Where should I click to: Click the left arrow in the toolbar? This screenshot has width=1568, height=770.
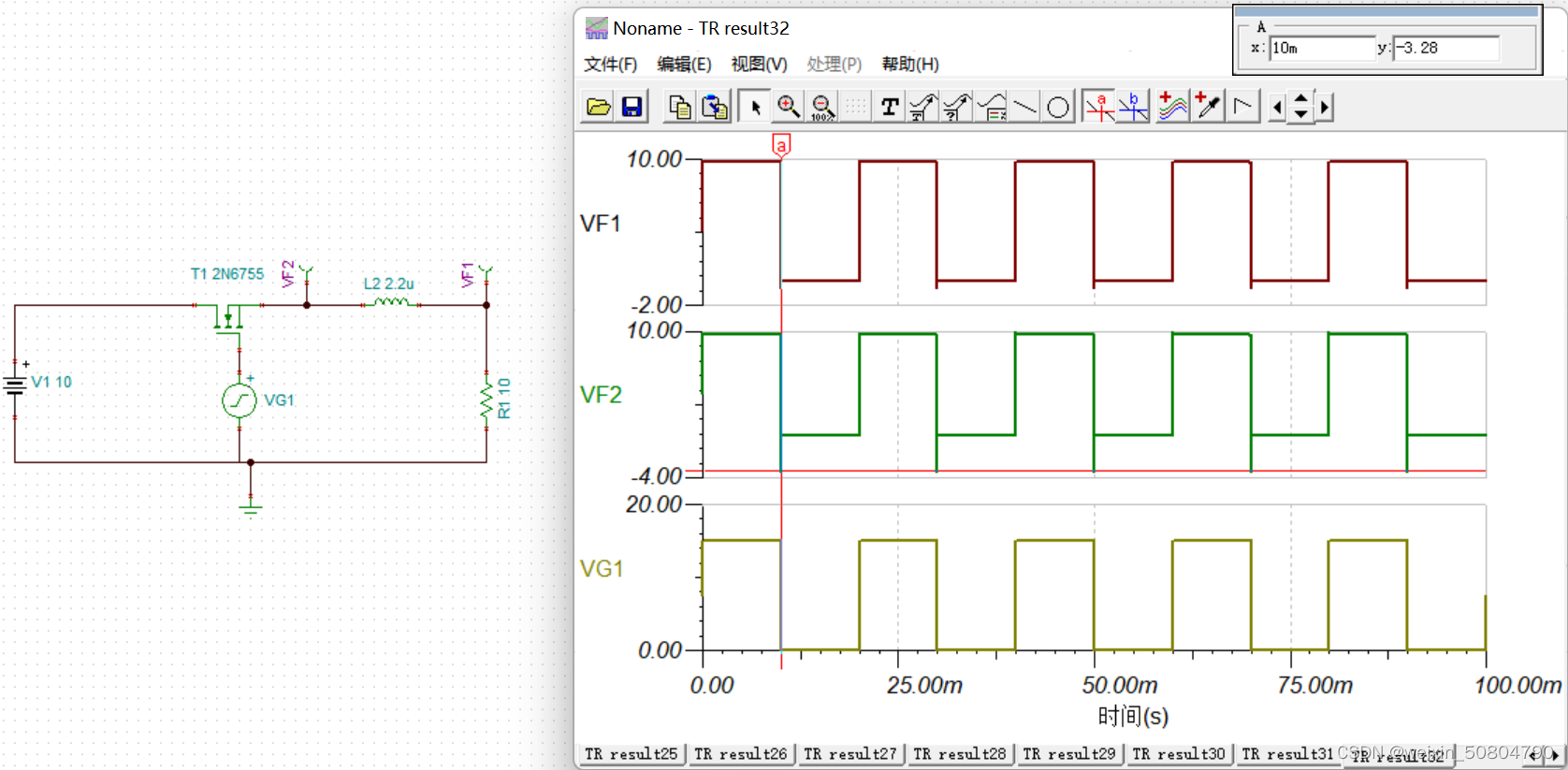pyautogui.click(x=1278, y=107)
